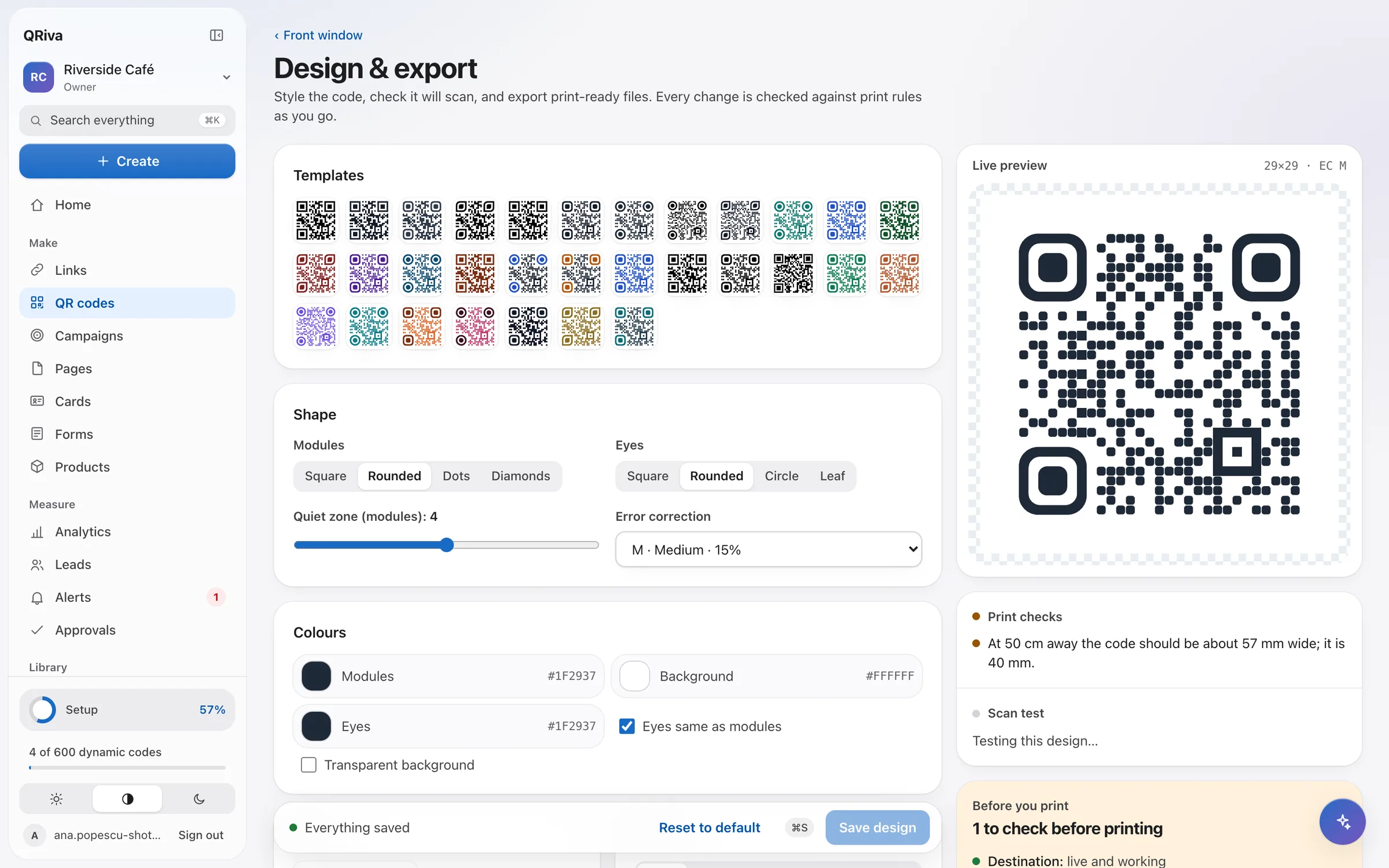Viewport: 1389px width, 868px height.
Task: Click the Home house icon
Action: click(x=37, y=205)
